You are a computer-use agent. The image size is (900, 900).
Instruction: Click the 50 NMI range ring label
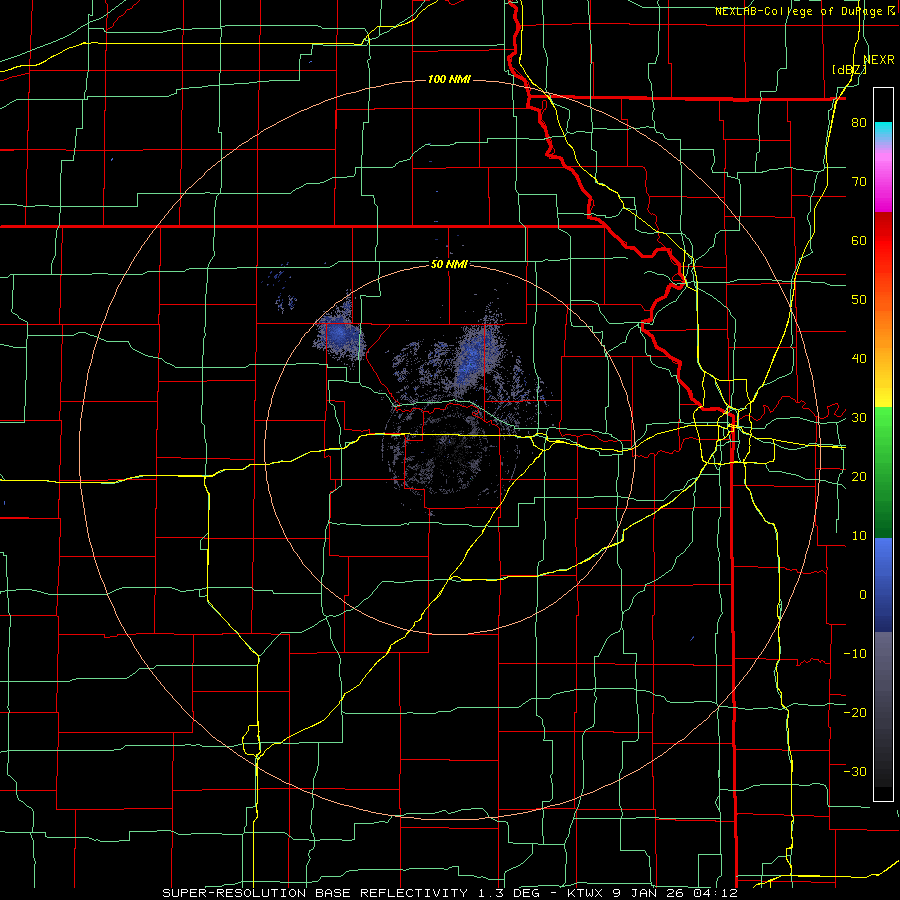pyautogui.click(x=449, y=265)
